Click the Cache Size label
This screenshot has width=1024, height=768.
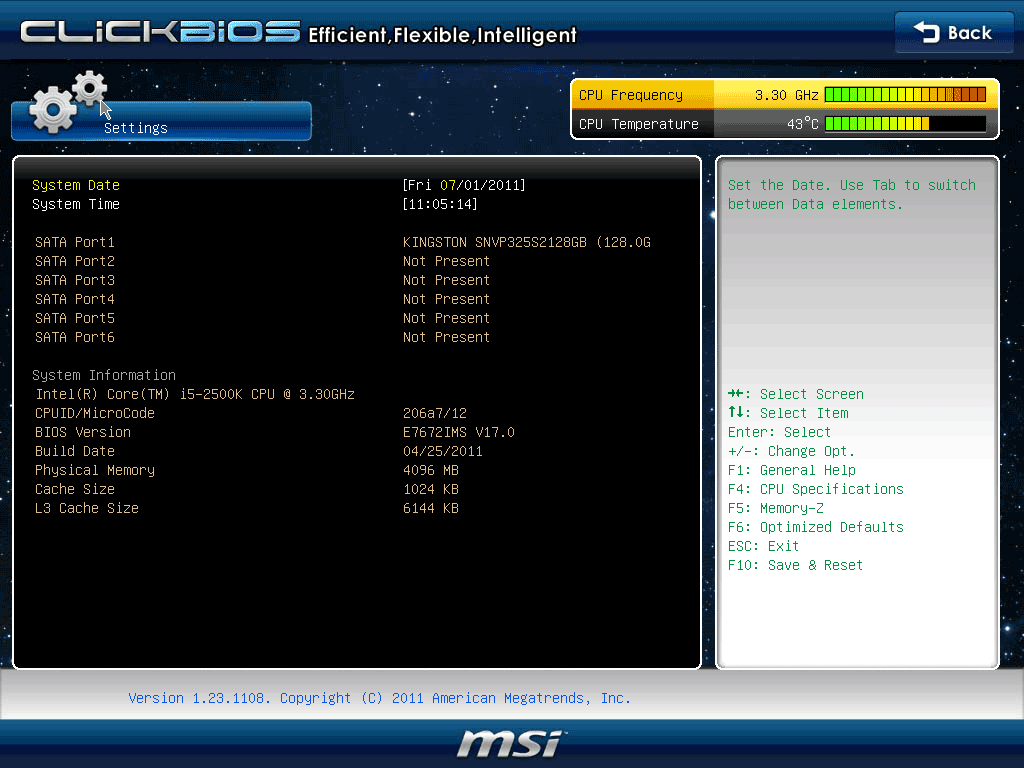pos(74,489)
